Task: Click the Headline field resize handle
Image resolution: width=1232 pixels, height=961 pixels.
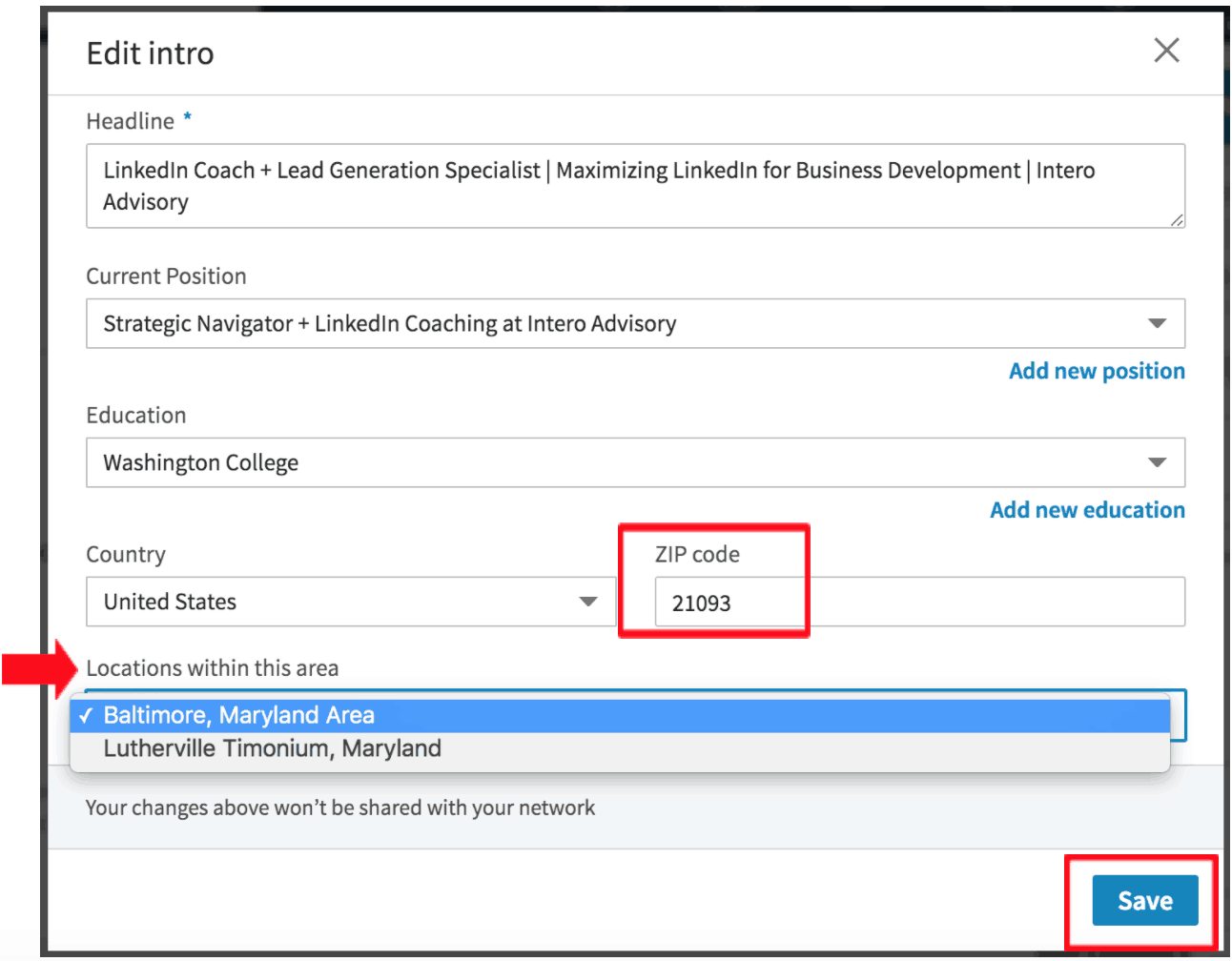Action: click(1177, 220)
